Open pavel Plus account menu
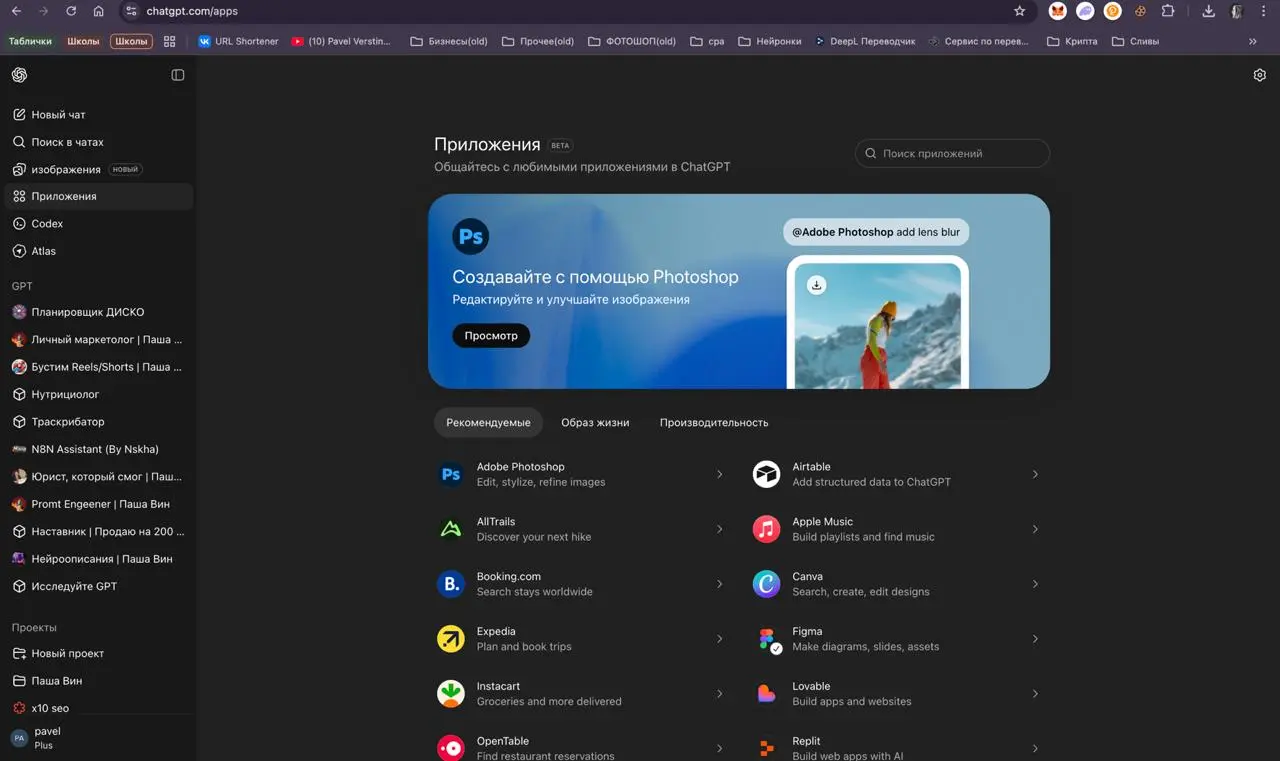Viewport: 1280px width, 761px height. click(98, 738)
